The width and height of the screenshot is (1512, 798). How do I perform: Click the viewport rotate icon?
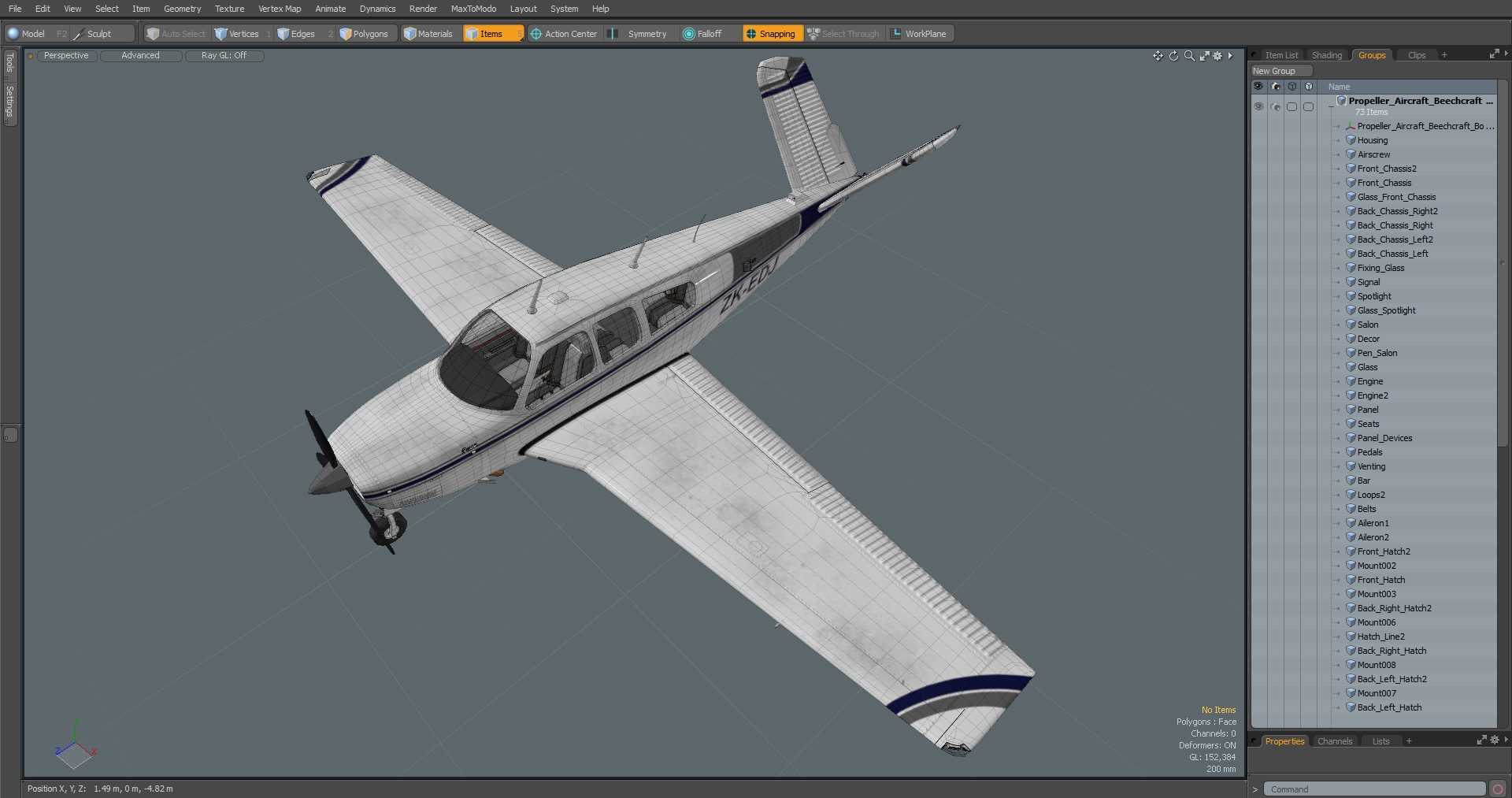(x=1173, y=56)
